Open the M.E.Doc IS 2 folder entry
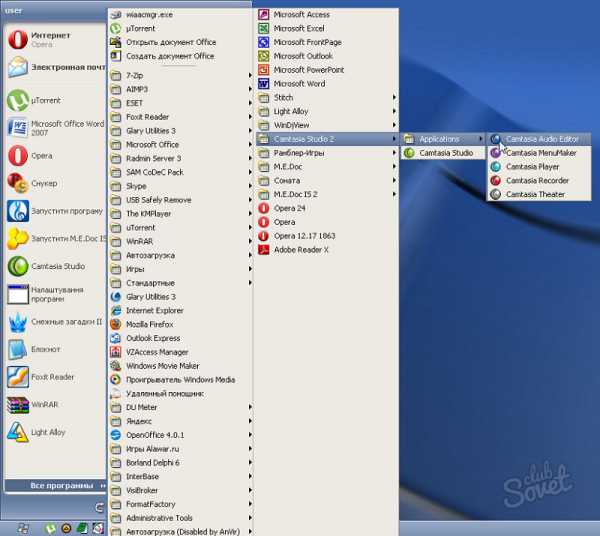This screenshot has height=536, width=600. [327, 194]
